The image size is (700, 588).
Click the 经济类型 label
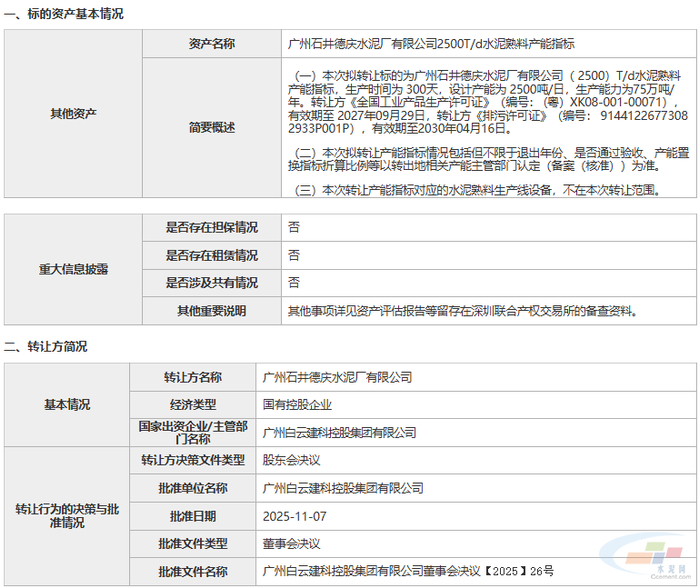point(193,405)
